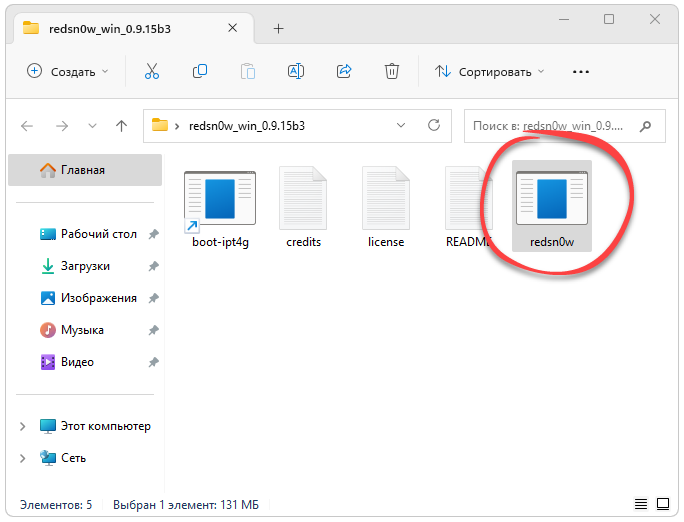Image resolution: width=684 pixels, height=522 pixels.
Task: Click redsn0w_win_0.9.15b3 in address bar
Action: coord(247,126)
